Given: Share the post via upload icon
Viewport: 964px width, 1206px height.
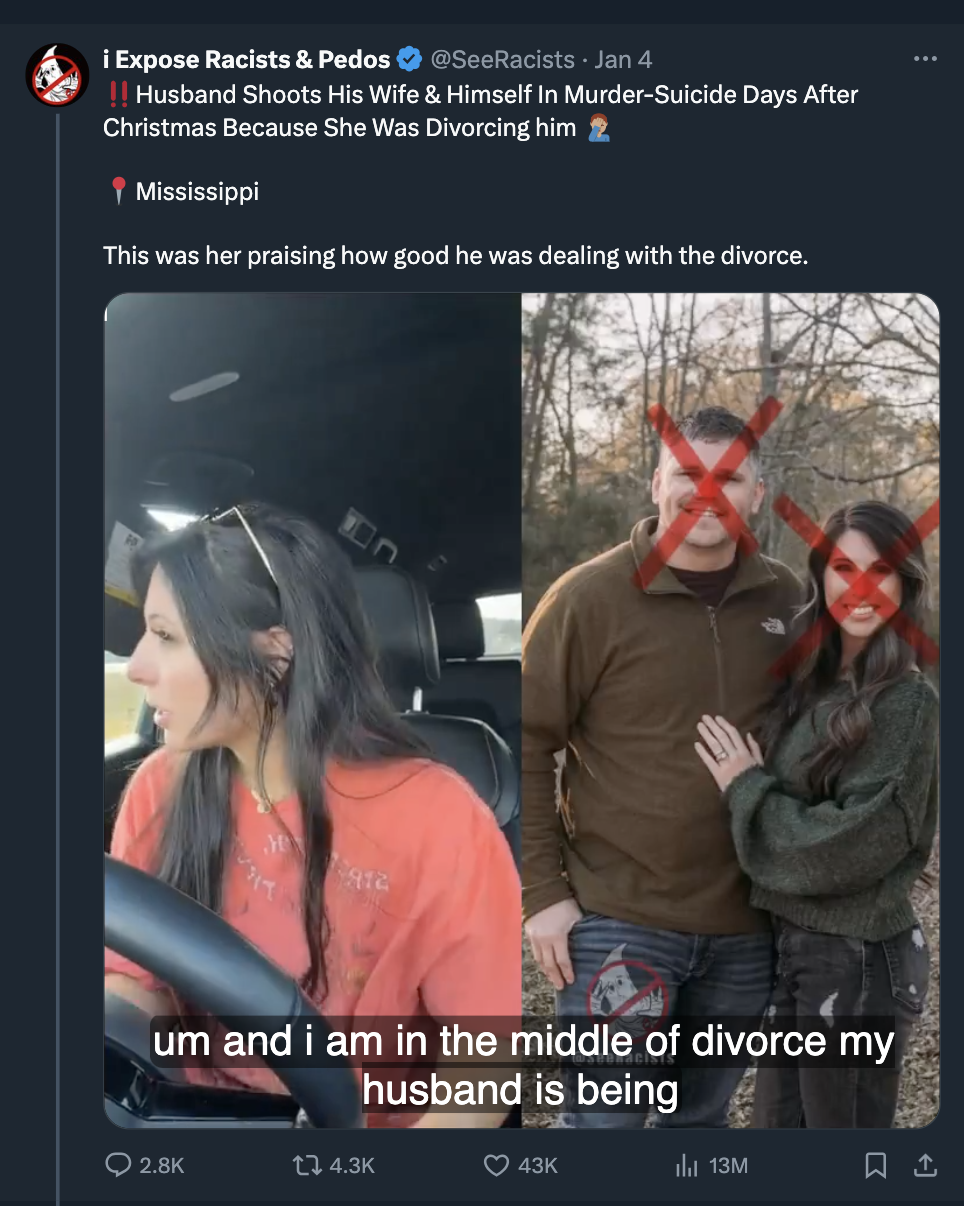Looking at the screenshot, I should point(926,1165).
